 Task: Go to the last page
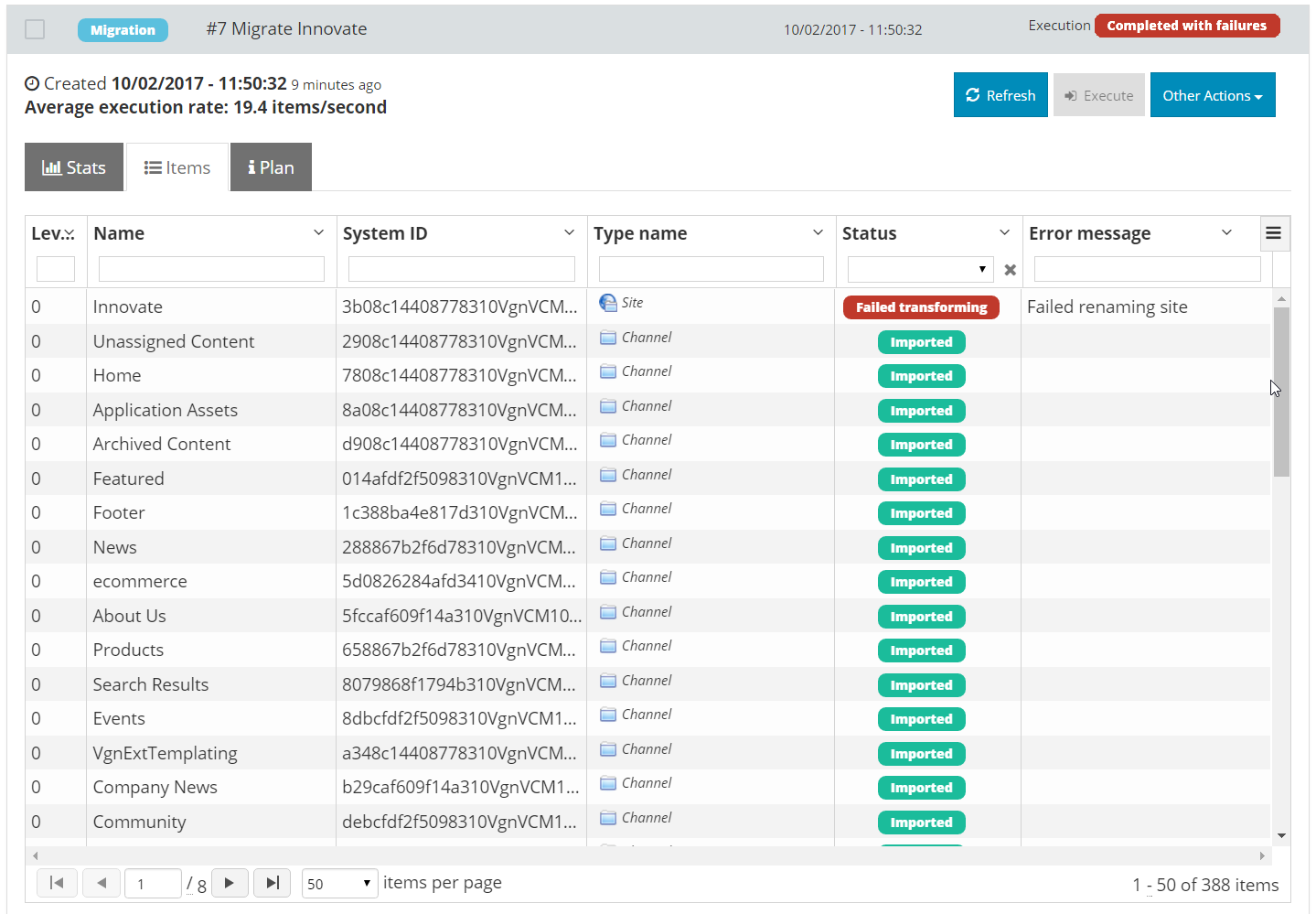(x=273, y=883)
